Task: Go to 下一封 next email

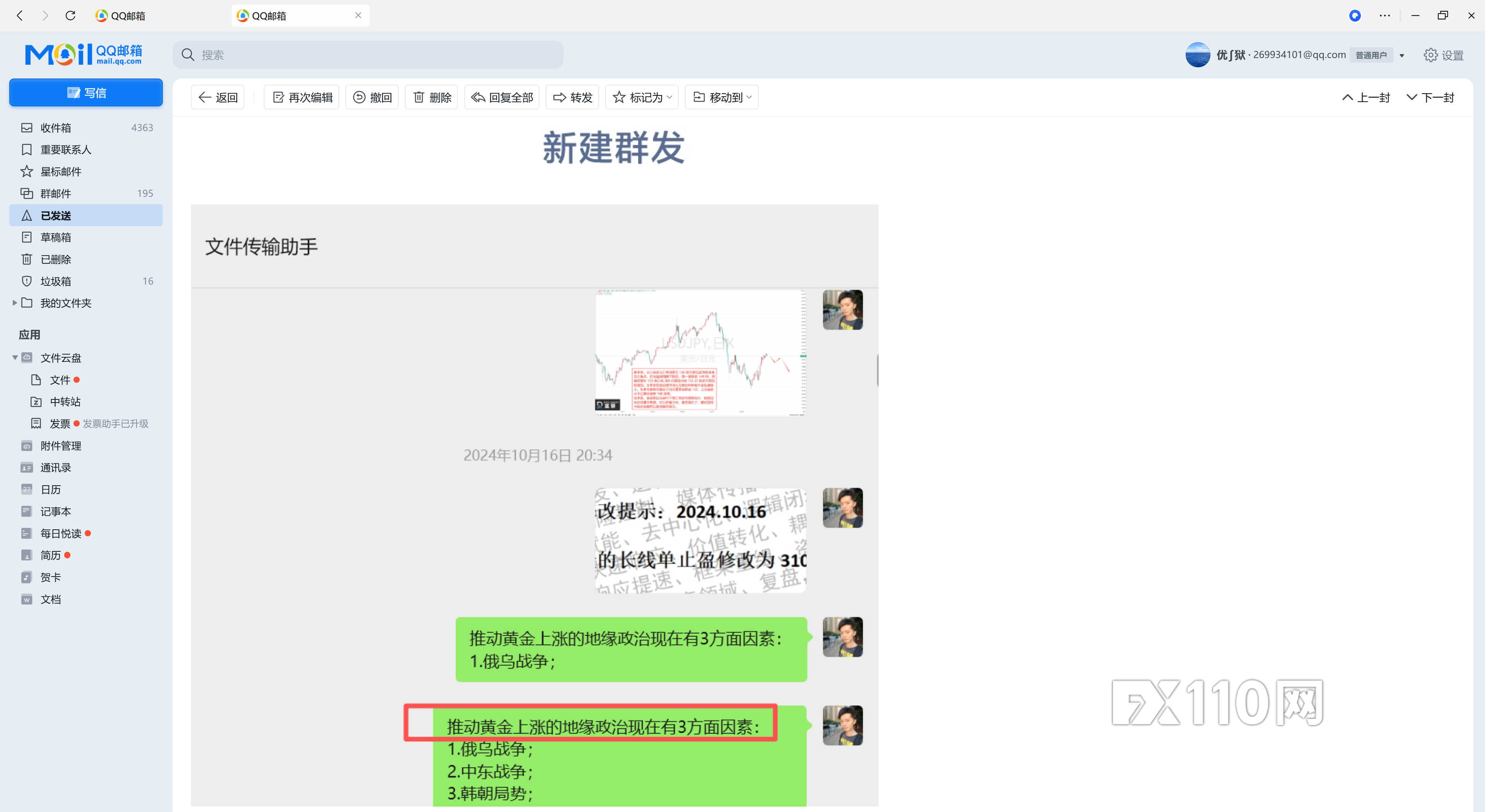Action: pos(1431,97)
